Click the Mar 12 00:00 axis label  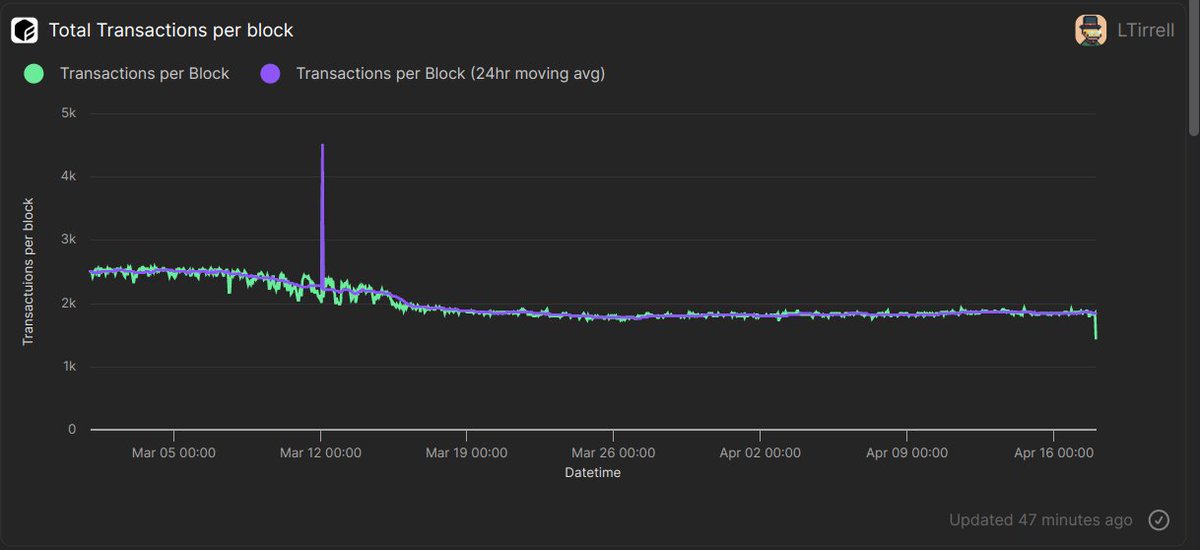click(321, 453)
